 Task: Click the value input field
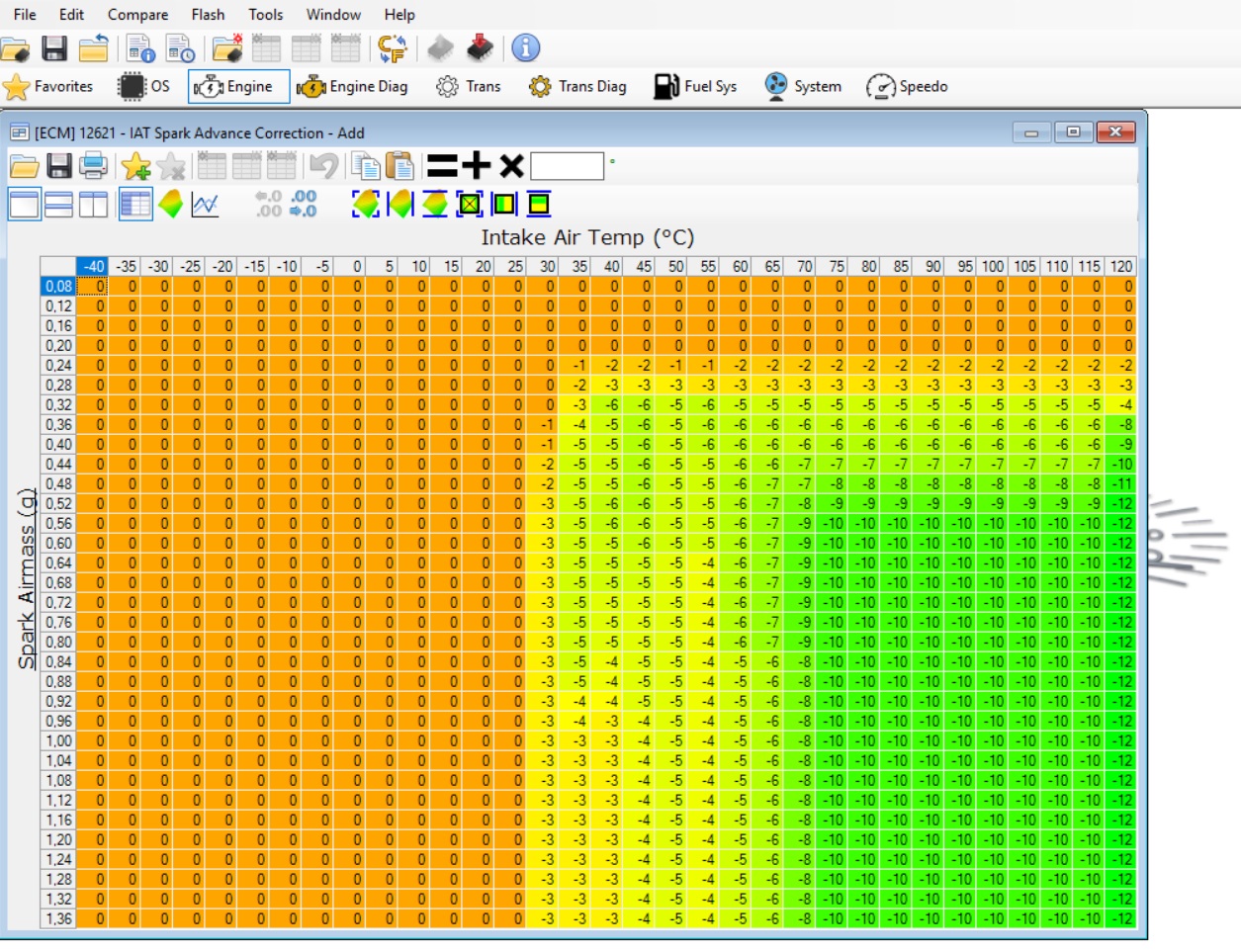pyautogui.click(x=567, y=166)
